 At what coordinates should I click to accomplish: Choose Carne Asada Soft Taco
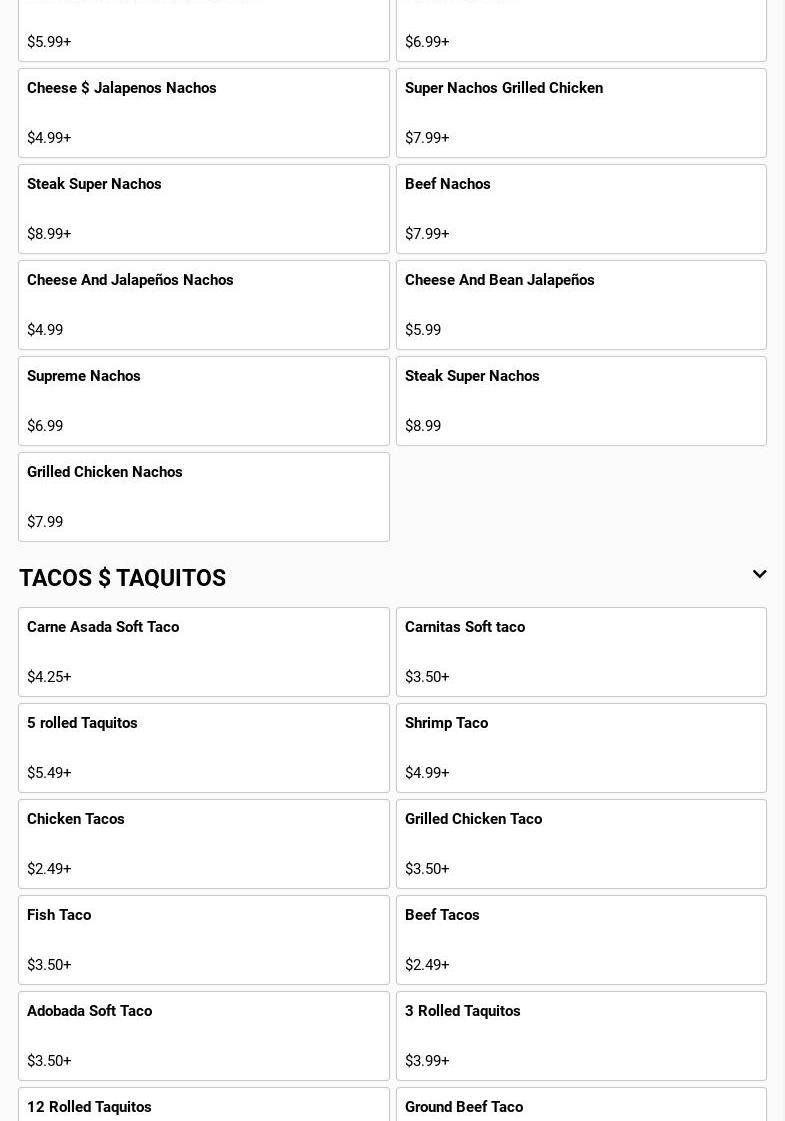pos(203,652)
